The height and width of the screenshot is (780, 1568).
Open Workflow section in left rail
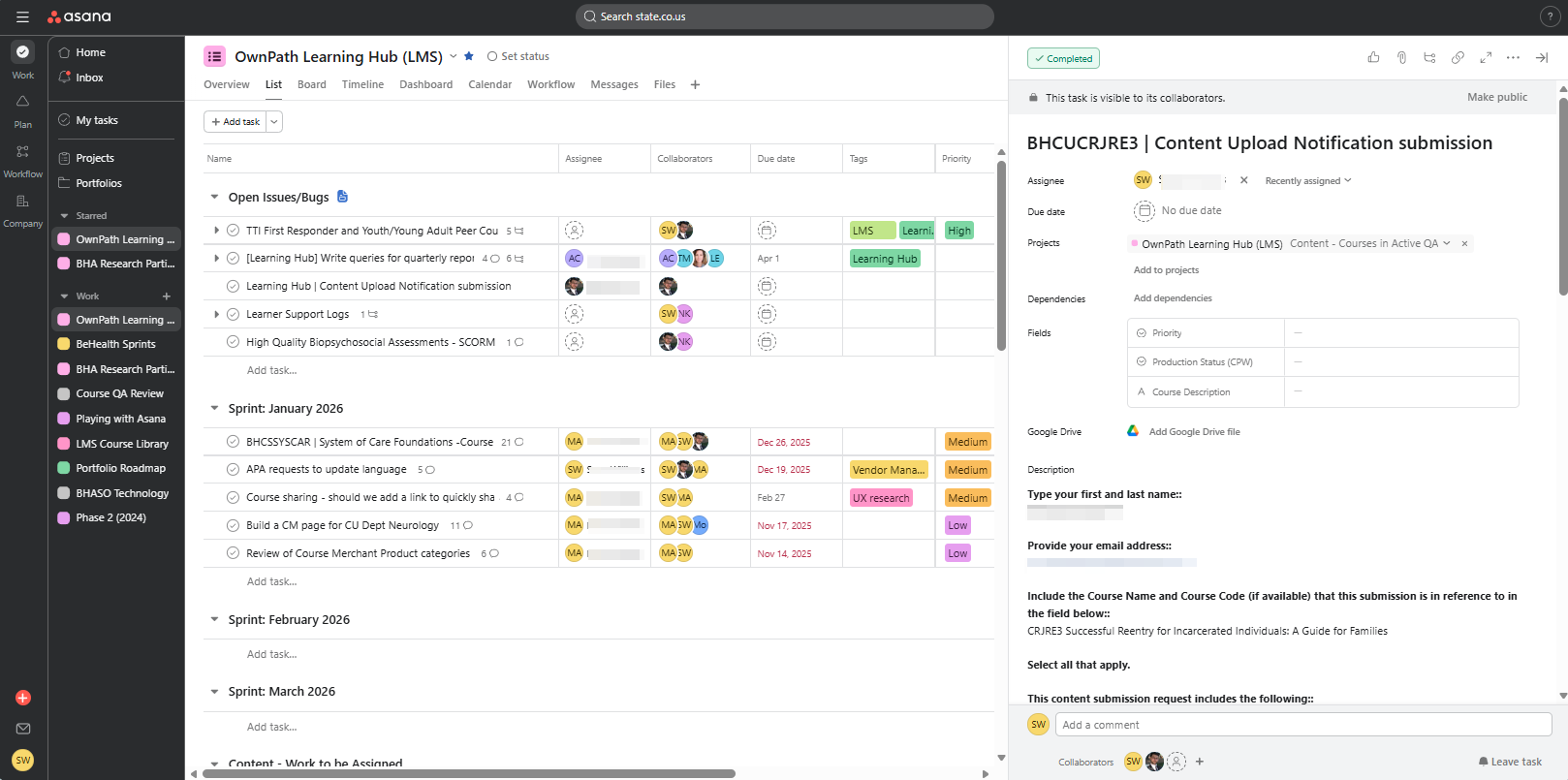23,161
